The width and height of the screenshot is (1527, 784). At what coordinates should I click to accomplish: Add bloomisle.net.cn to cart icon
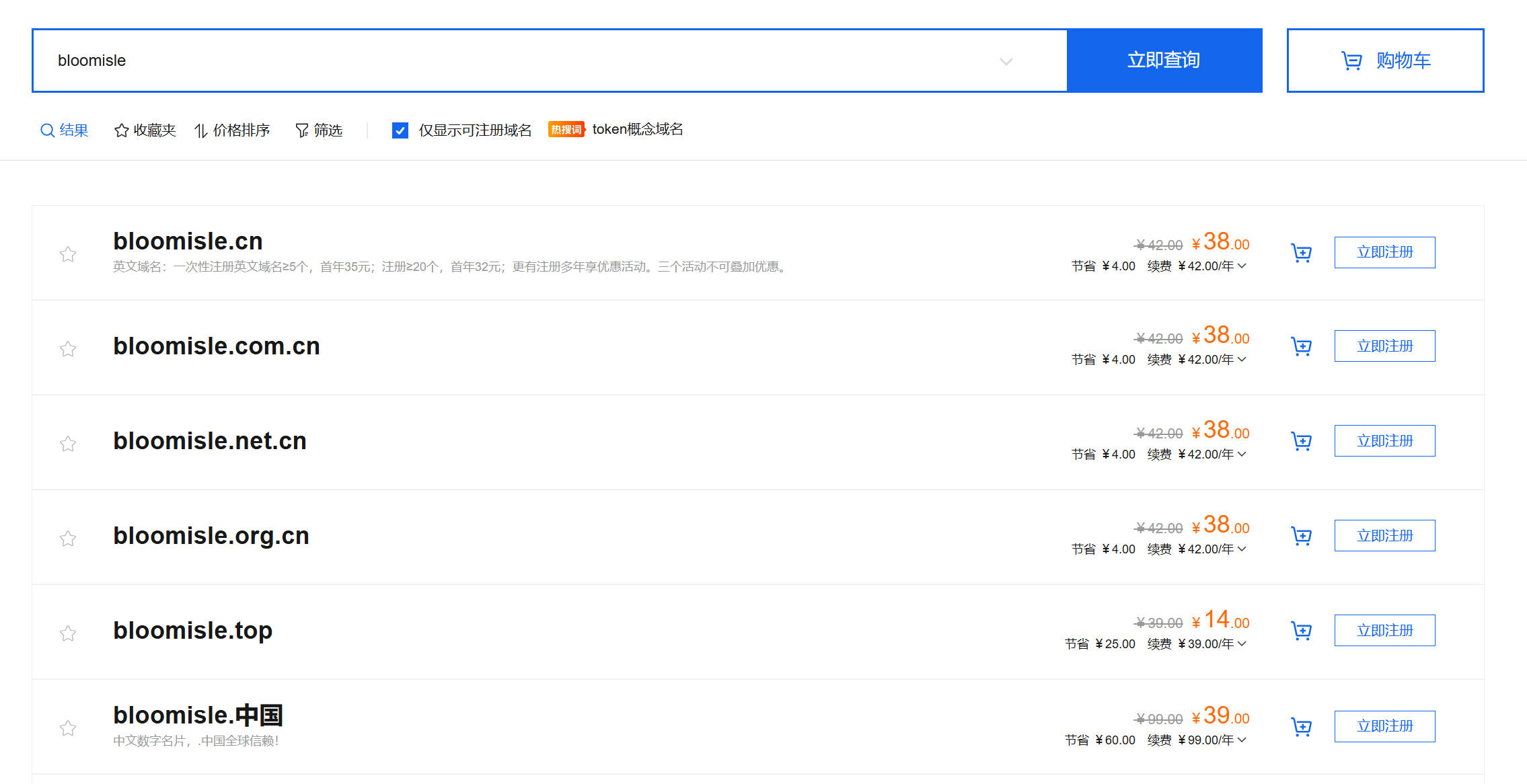coord(1301,441)
